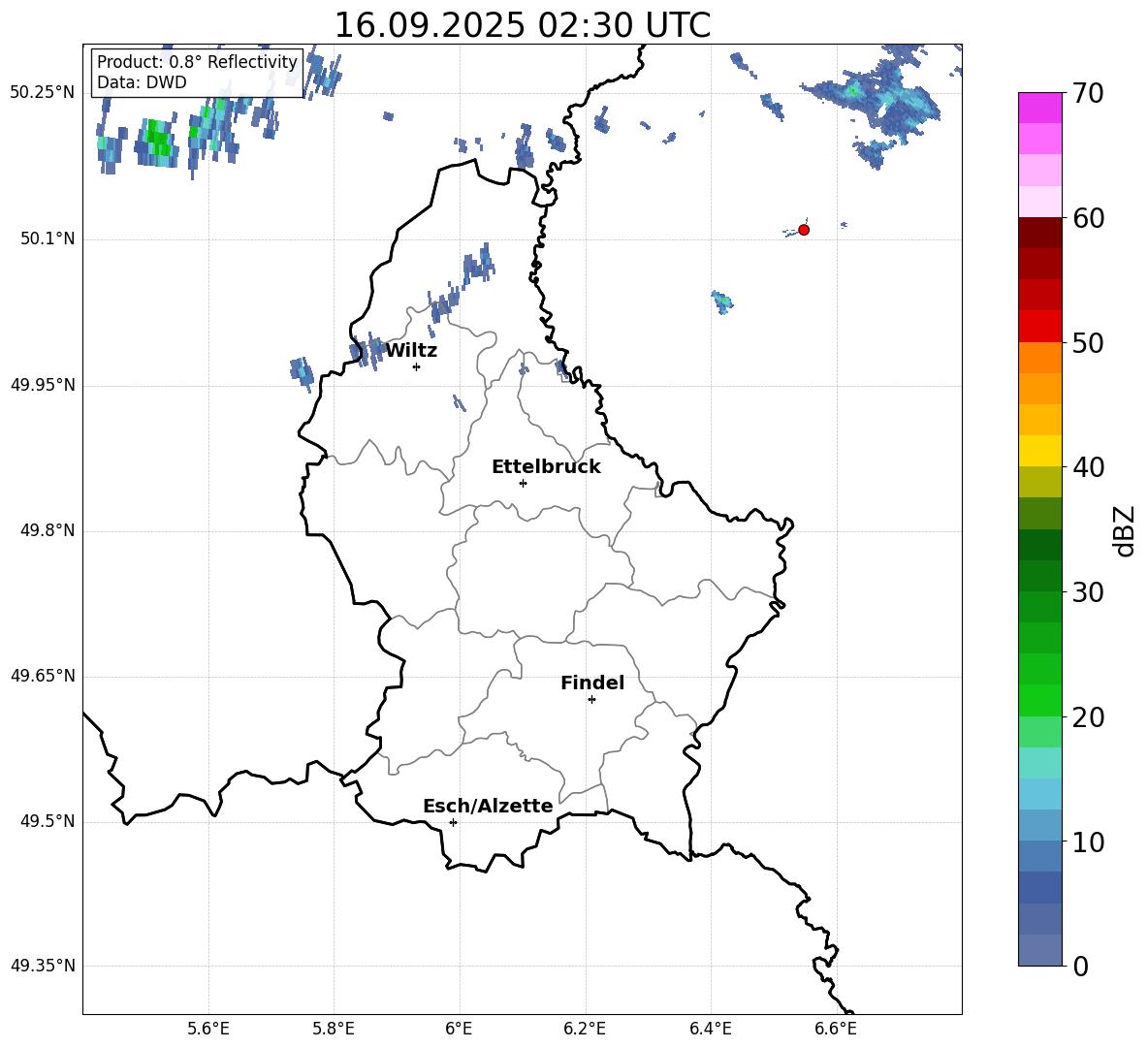
Task: Click the 6.6°E longitude label
Action: point(836,1029)
